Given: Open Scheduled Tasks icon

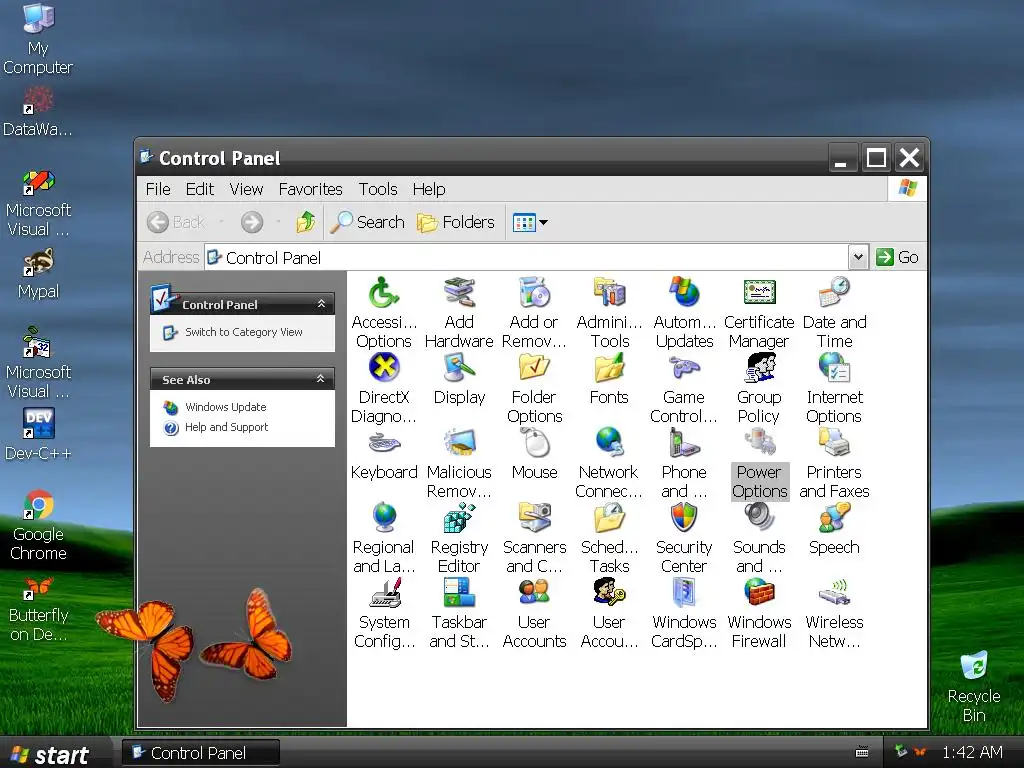Looking at the screenshot, I should coord(609,518).
